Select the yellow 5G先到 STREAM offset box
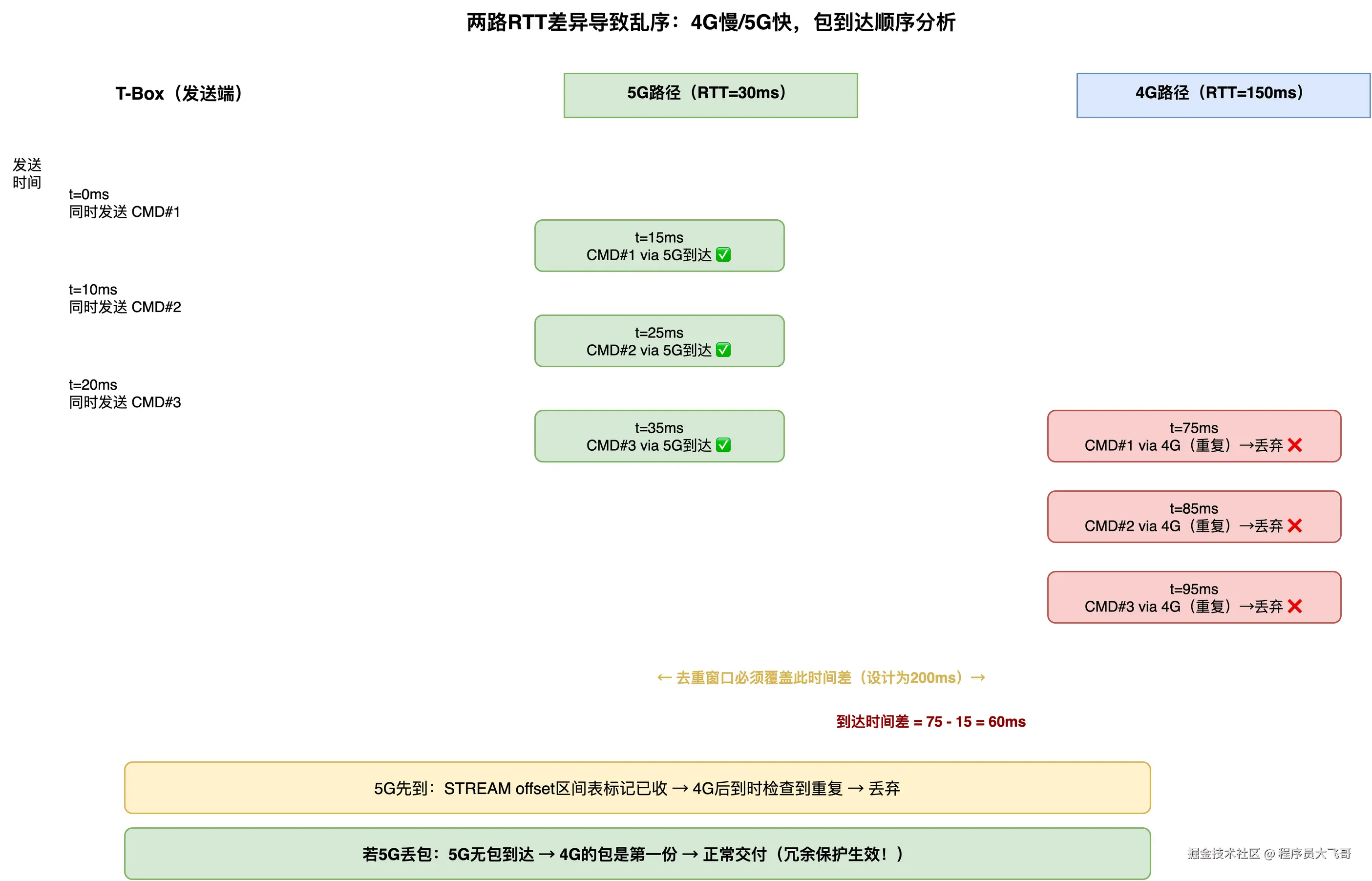 637,788
